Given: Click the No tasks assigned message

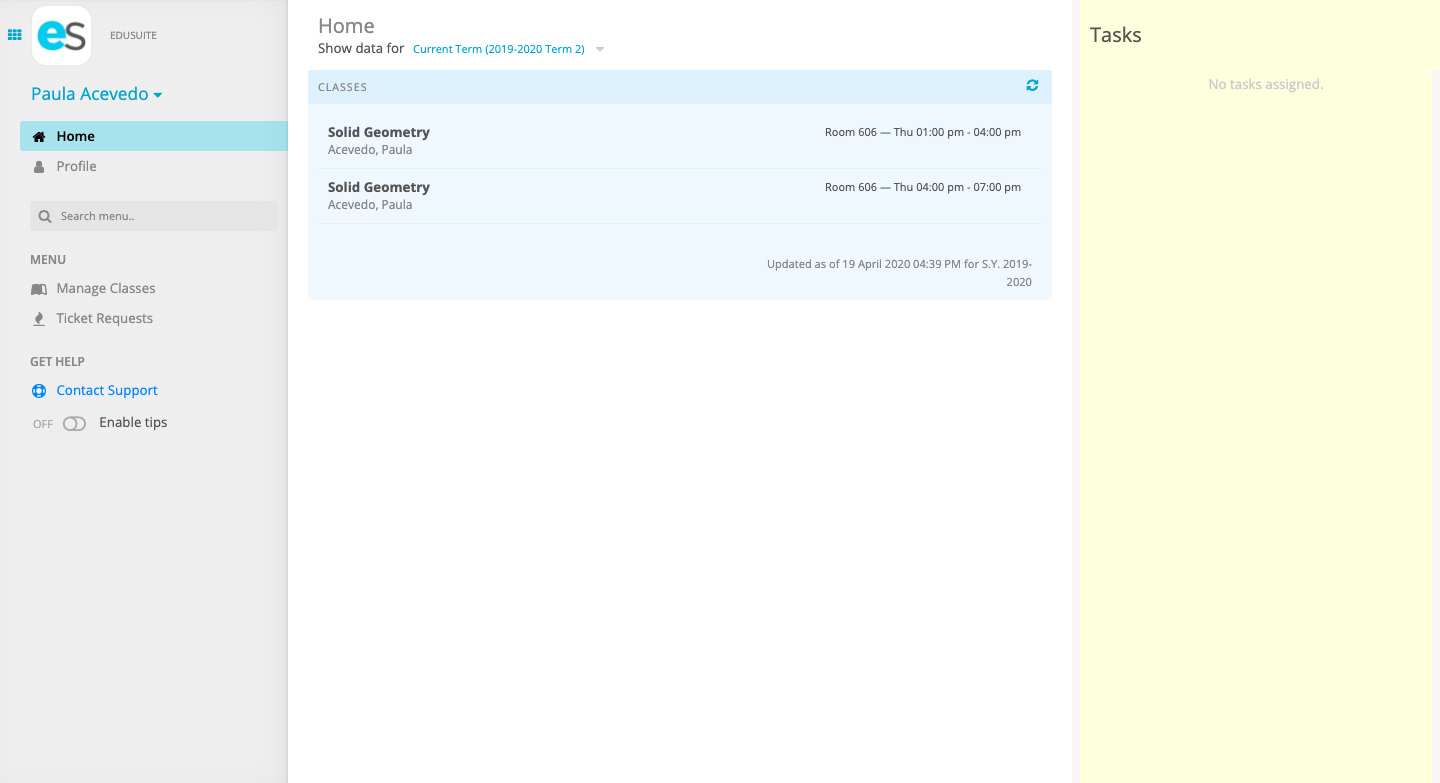Looking at the screenshot, I should (1266, 84).
